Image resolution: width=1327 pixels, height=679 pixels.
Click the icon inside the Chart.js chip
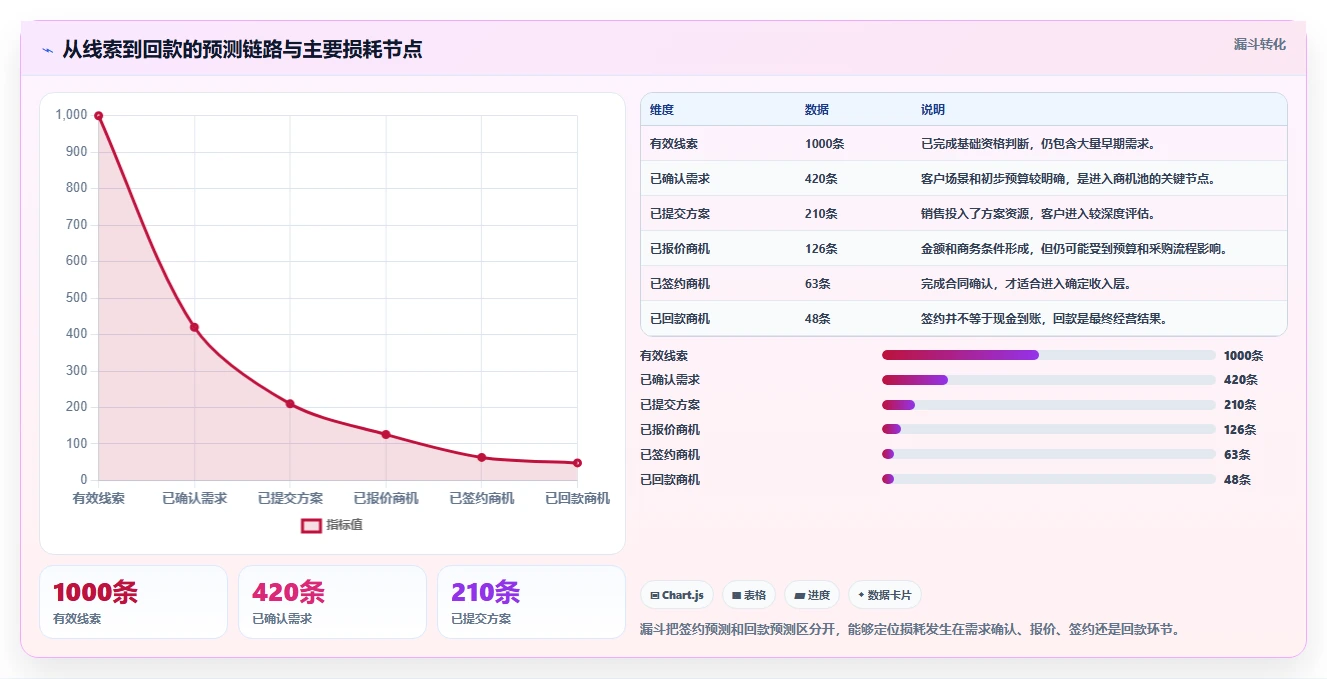(655, 595)
